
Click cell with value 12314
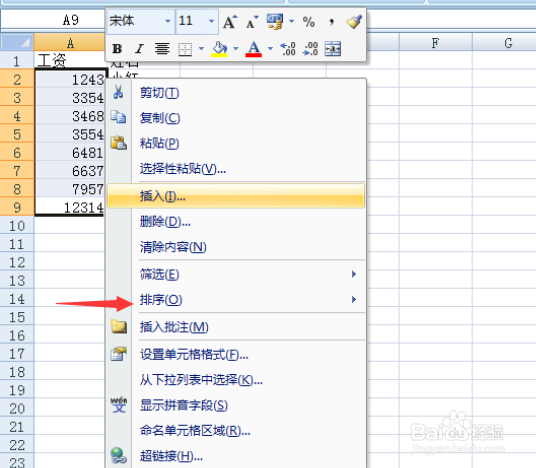point(70,207)
